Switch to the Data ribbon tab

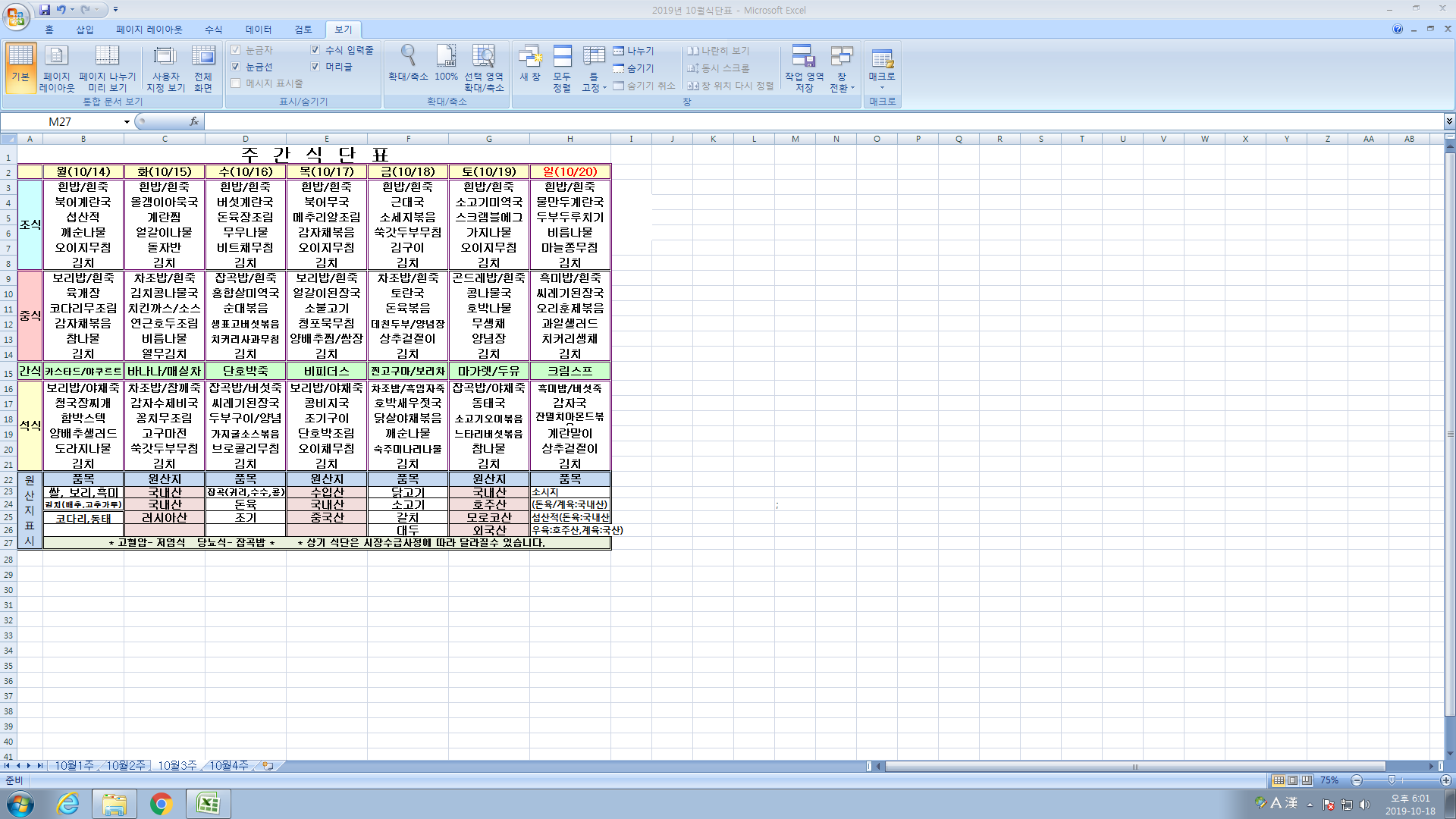pyautogui.click(x=258, y=30)
